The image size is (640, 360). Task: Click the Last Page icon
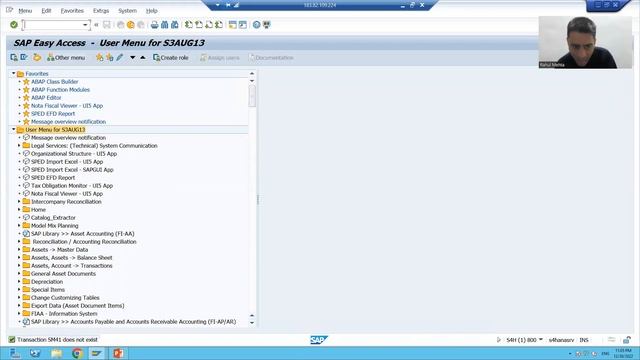[219, 25]
